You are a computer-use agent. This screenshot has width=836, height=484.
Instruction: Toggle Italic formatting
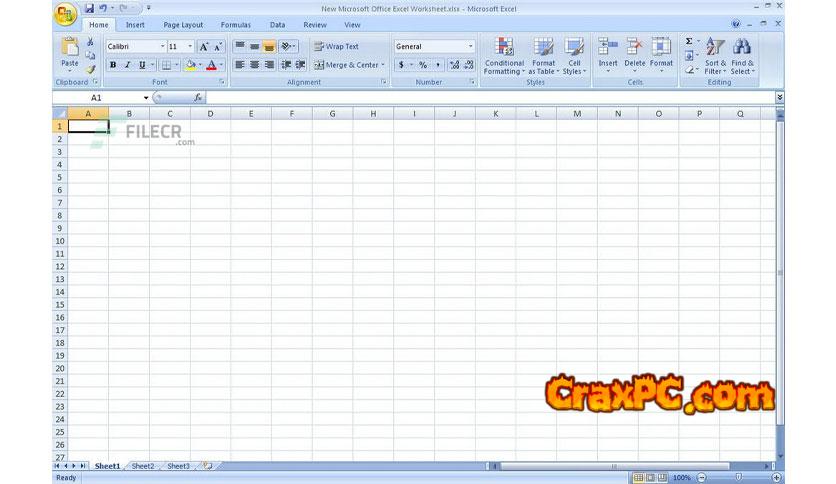pos(127,65)
